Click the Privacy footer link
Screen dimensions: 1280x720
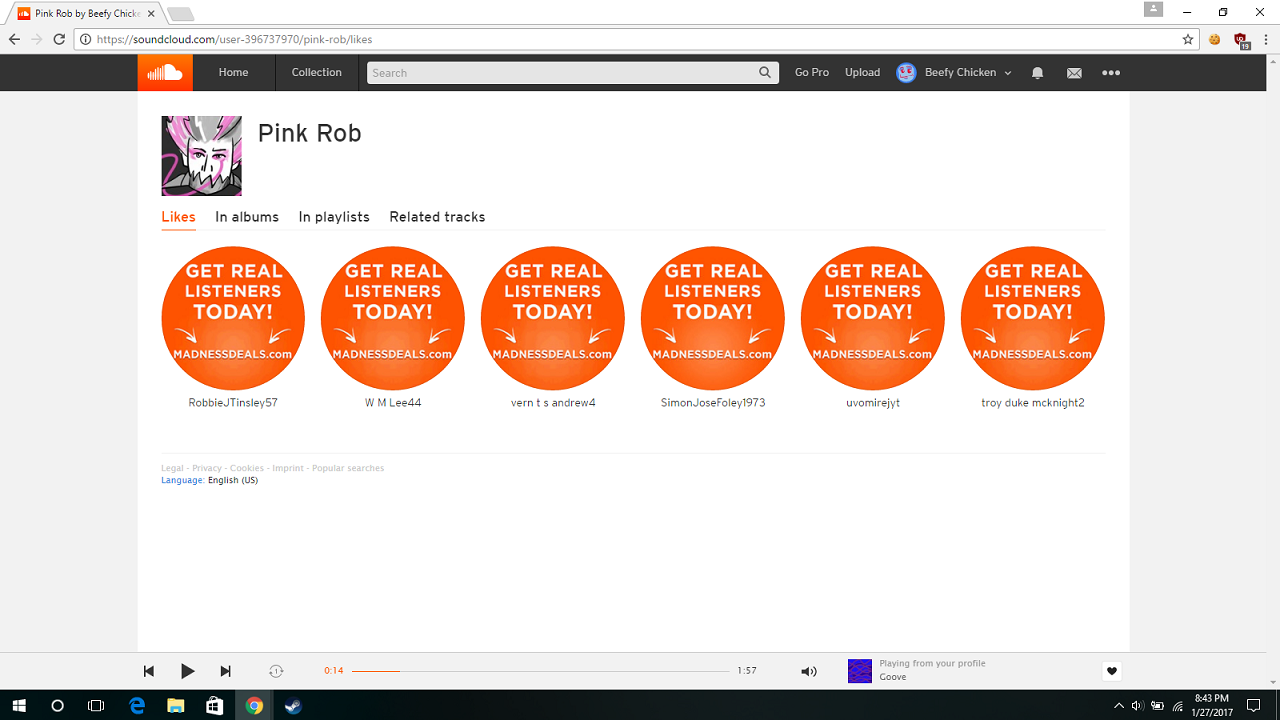point(207,468)
